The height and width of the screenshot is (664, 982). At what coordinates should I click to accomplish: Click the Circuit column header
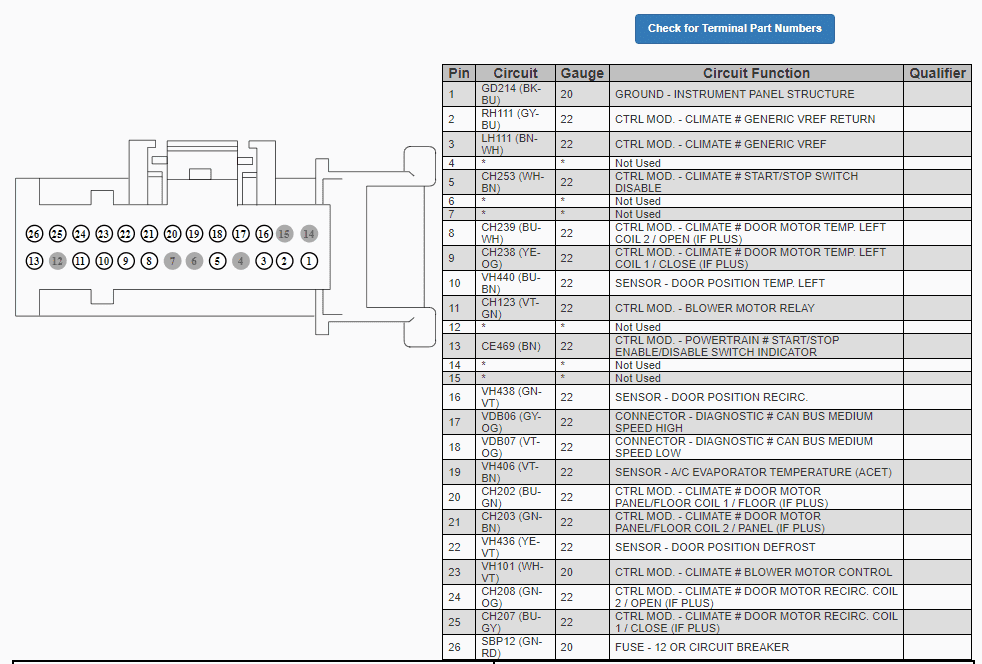click(515, 73)
